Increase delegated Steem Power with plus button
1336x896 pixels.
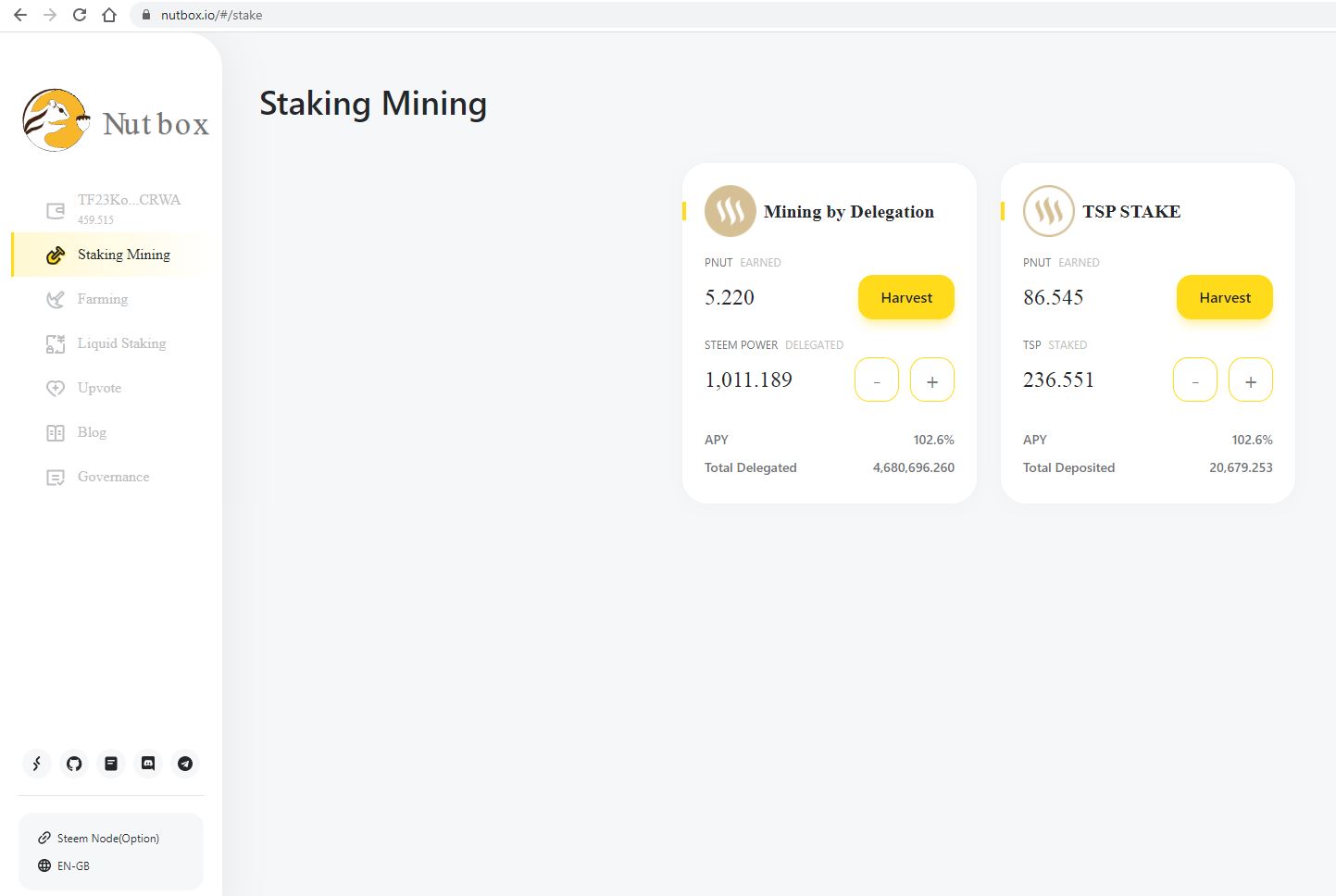click(x=932, y=380)
